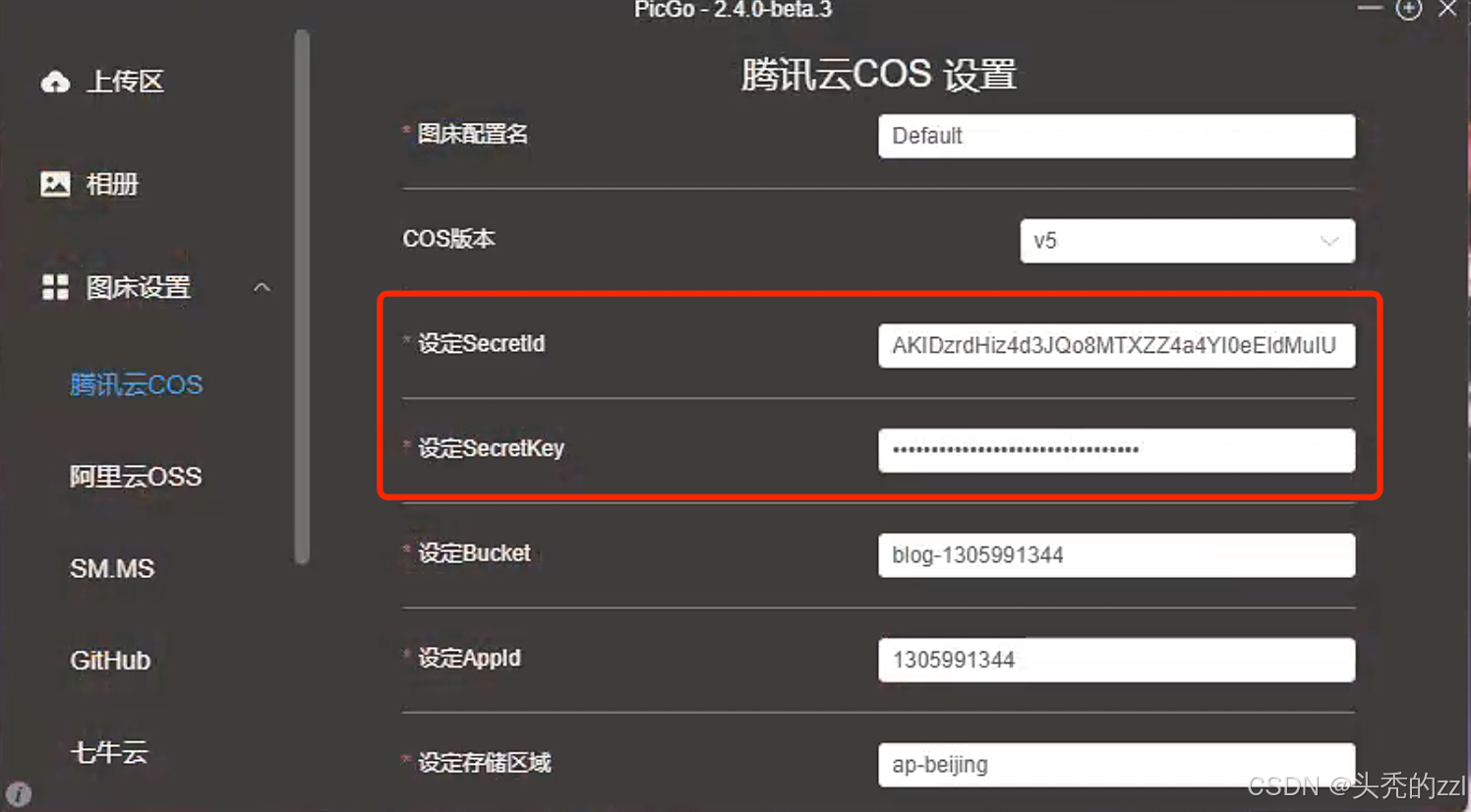1471x812 pixels.
Task: Click the image host settings grid icon
Action: [x=55, y=287]
